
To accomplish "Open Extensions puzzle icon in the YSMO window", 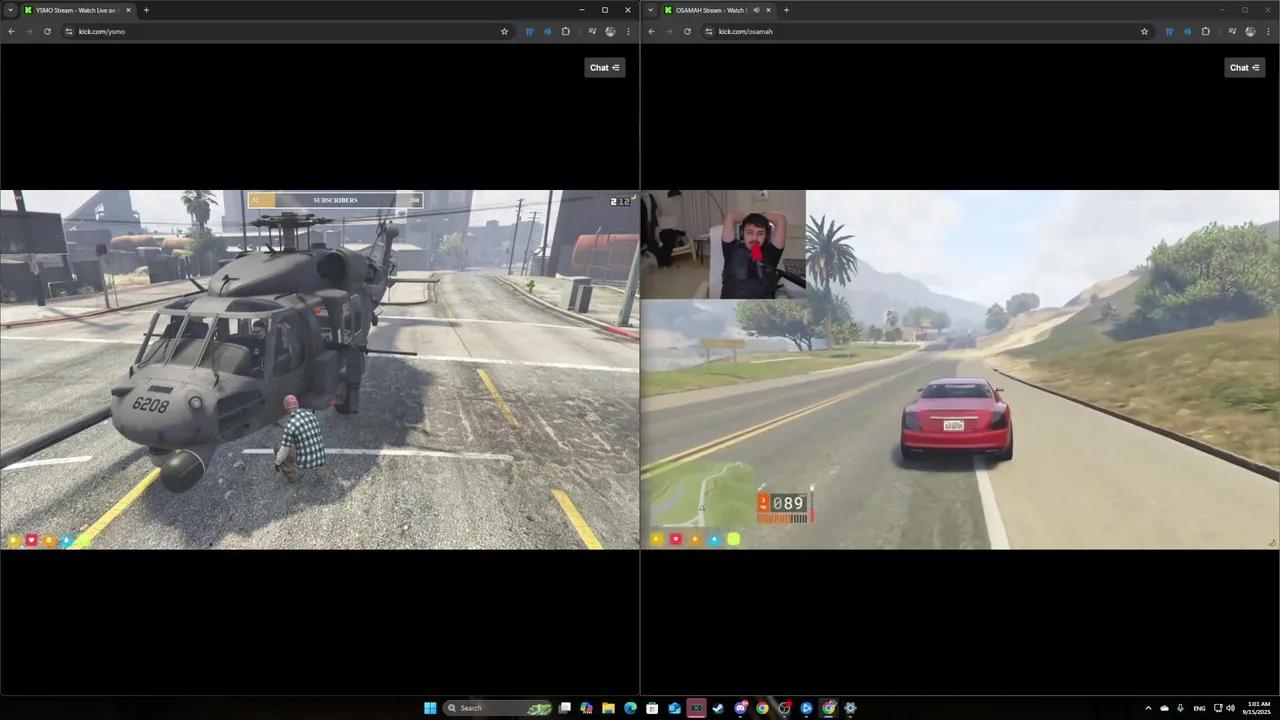I will coord(566,31).
